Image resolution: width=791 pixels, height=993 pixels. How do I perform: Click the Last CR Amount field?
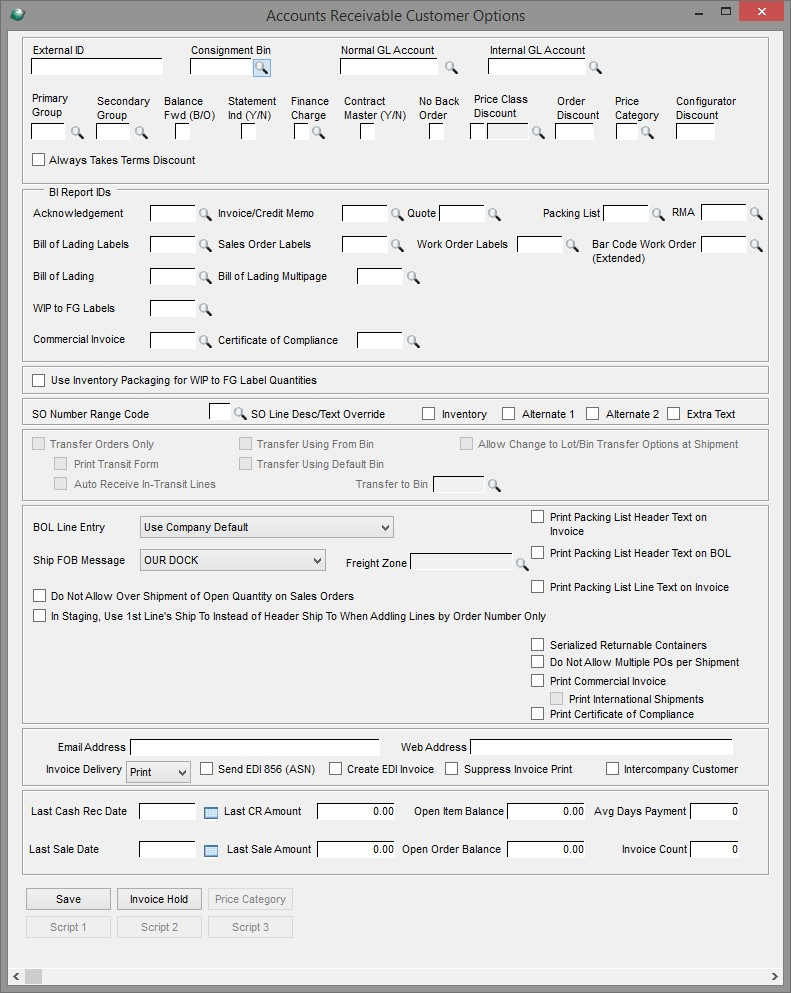point(356,812)
